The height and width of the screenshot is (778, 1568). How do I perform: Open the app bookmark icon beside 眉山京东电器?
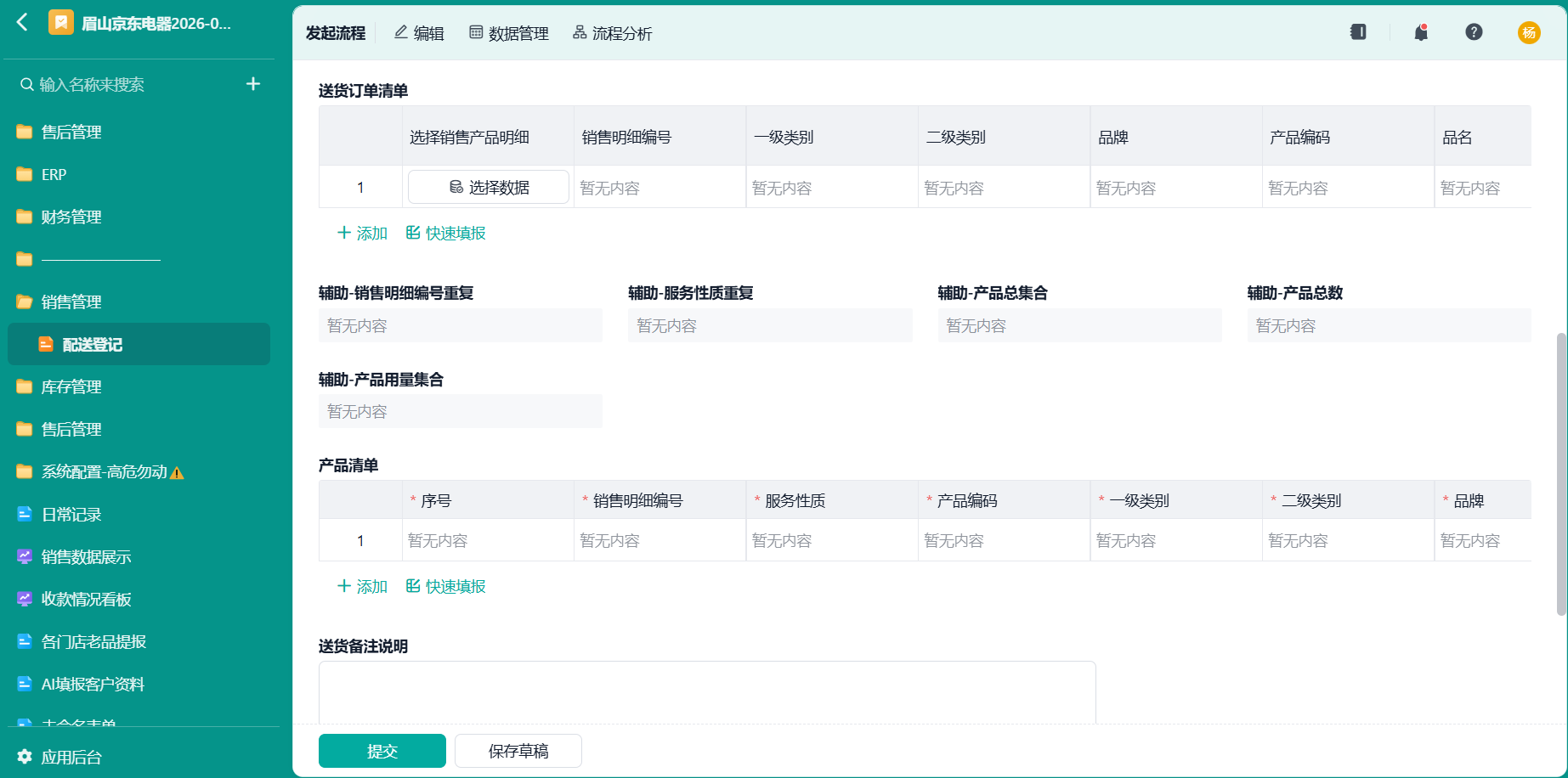pyautogui.click(x=61, y=22)
